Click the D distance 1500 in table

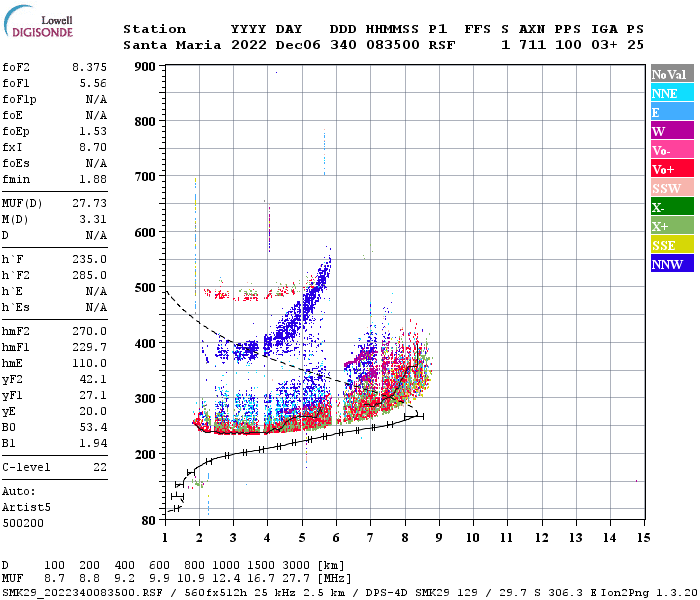(261, 565)
